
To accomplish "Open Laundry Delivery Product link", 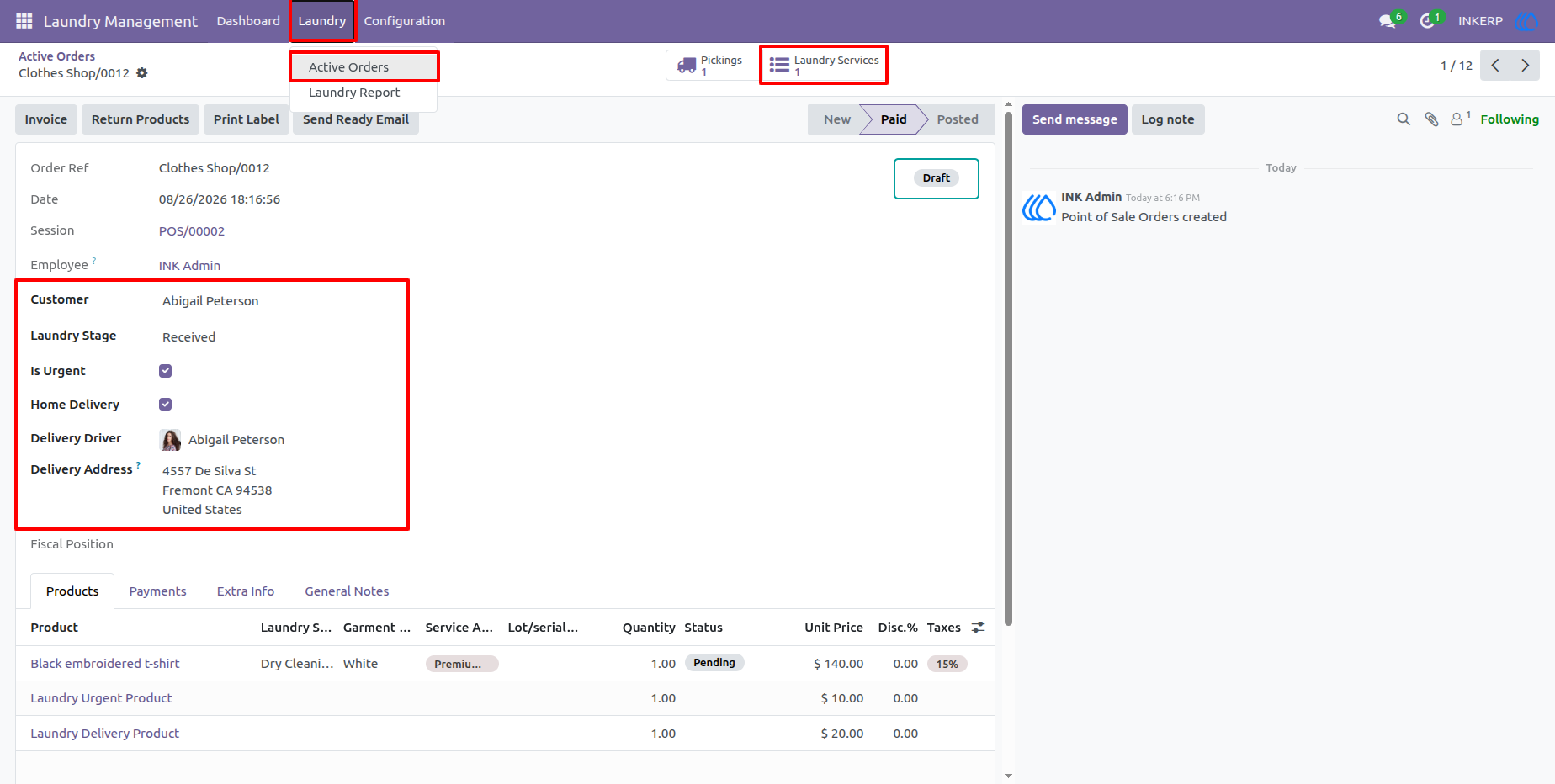I will coord(105,734).
